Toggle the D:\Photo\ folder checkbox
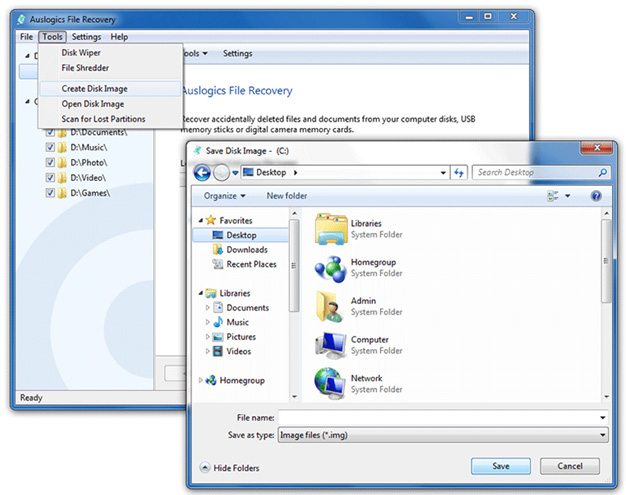The width and height of the screenshot is (626, 495). pyautogui.click(x=50, y=162)
